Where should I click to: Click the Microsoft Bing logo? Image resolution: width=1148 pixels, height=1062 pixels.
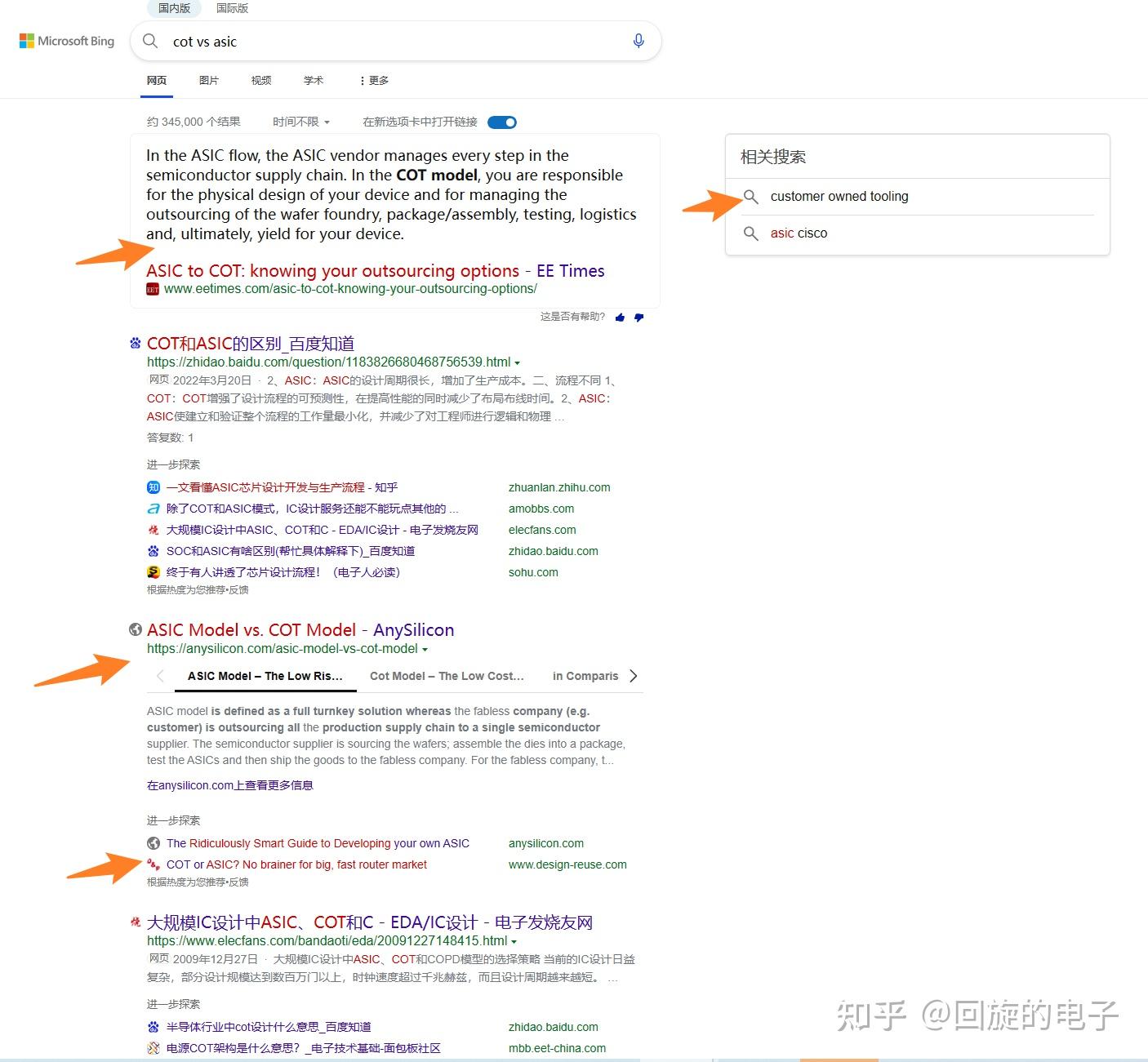point(66,40)
